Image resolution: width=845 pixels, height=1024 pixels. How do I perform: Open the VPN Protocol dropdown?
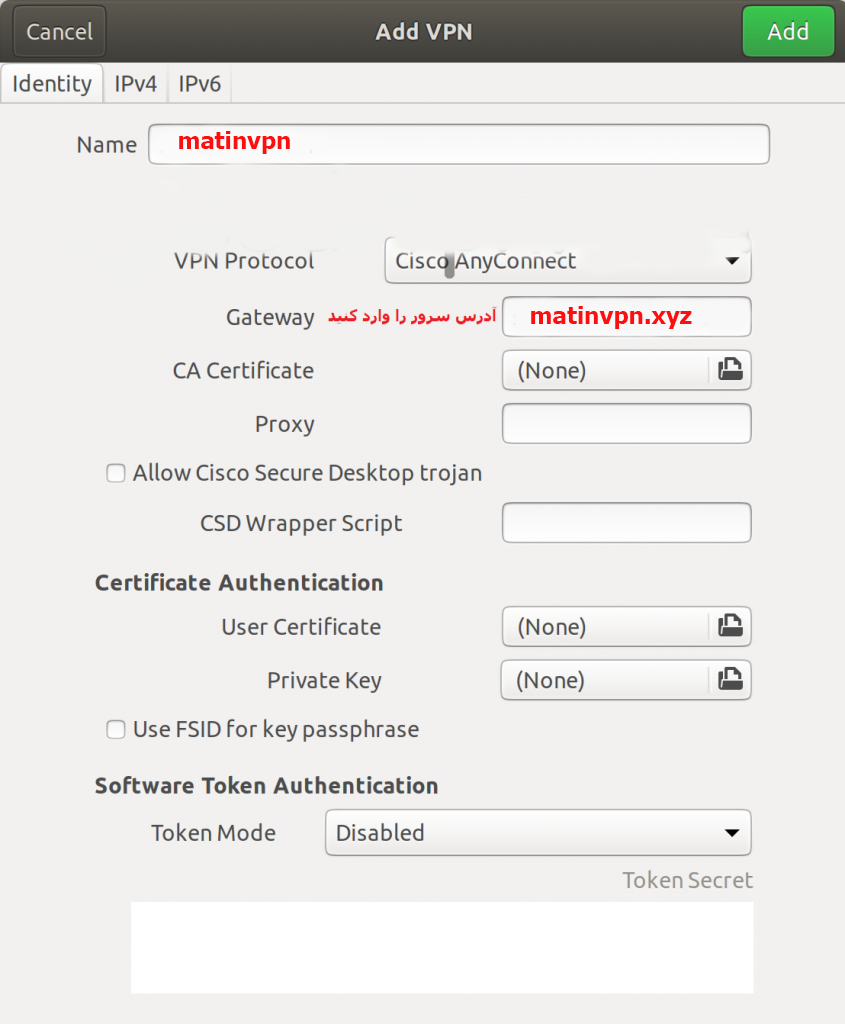pos(567,262)
